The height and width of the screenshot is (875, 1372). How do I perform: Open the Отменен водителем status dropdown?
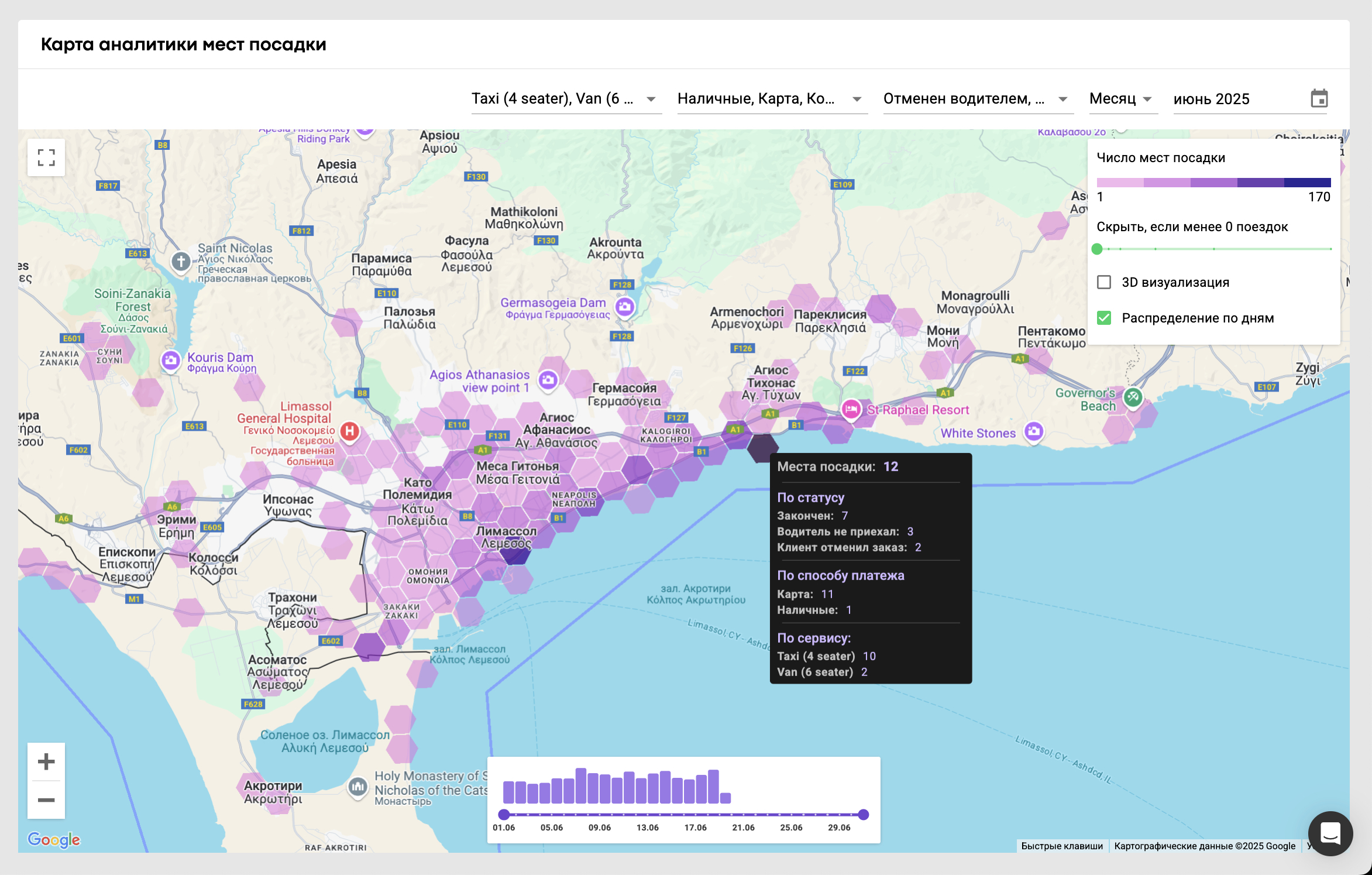(977, 99)
